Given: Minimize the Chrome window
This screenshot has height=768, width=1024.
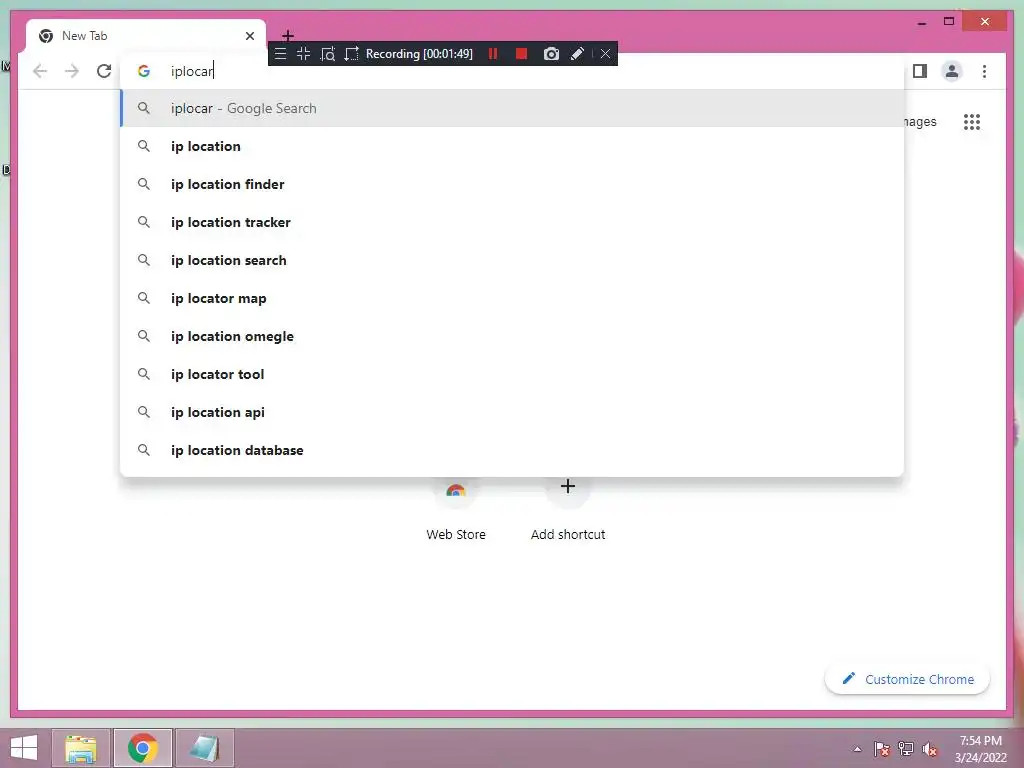Looking at the screenshot, I should [x=921, y=22].
